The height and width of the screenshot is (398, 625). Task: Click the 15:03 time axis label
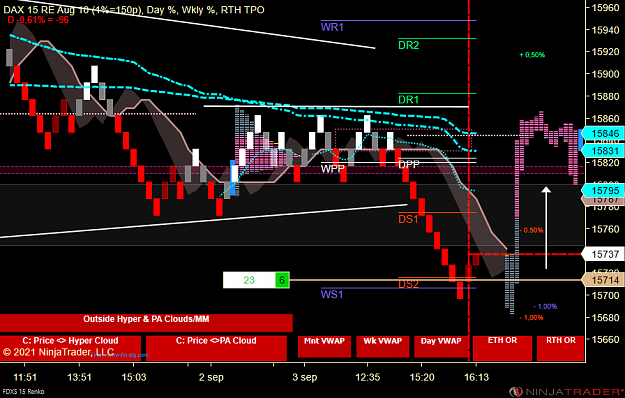click(134, 377)
